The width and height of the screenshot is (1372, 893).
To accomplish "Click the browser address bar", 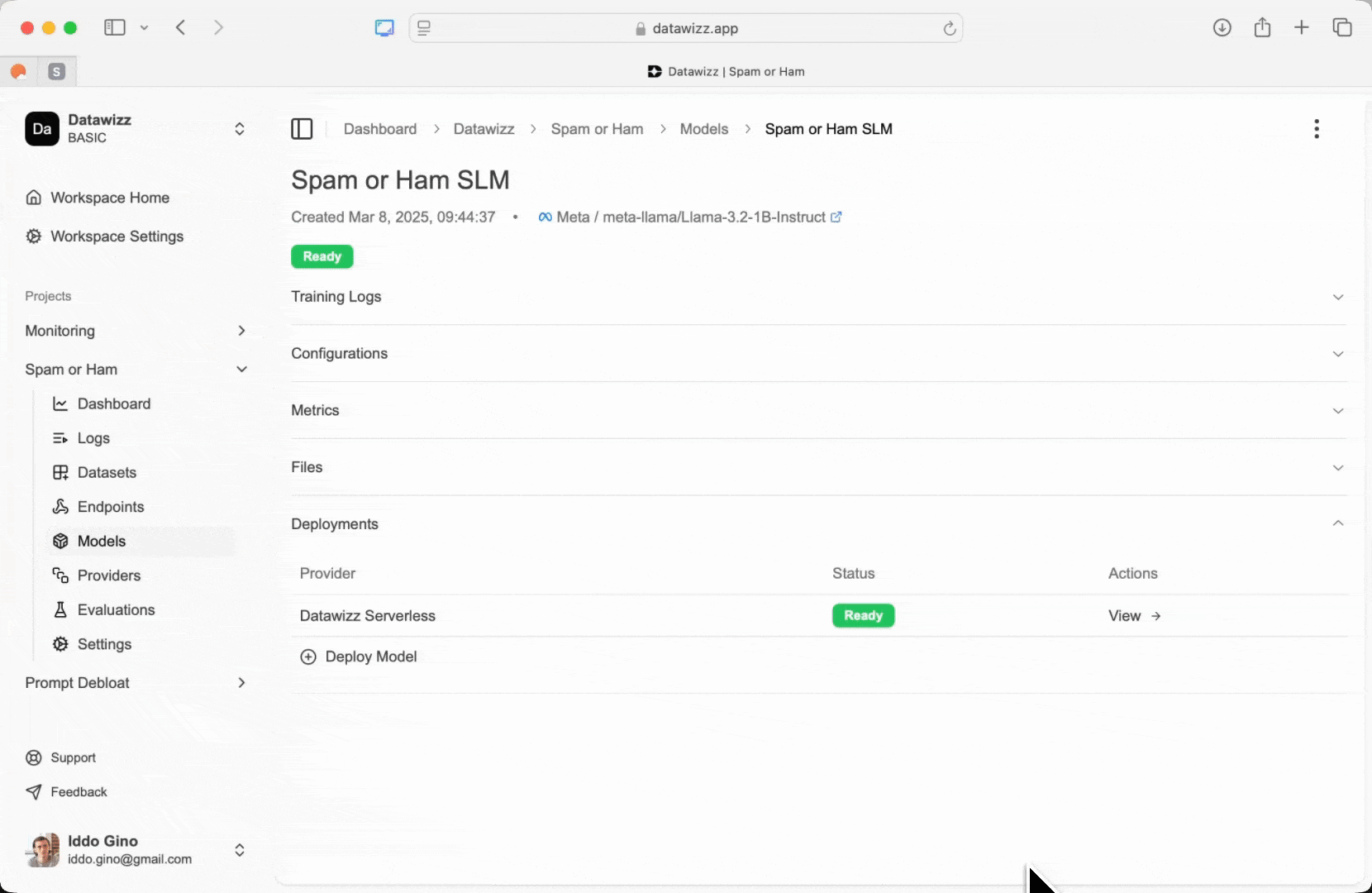I will click(x=693, y=27).
